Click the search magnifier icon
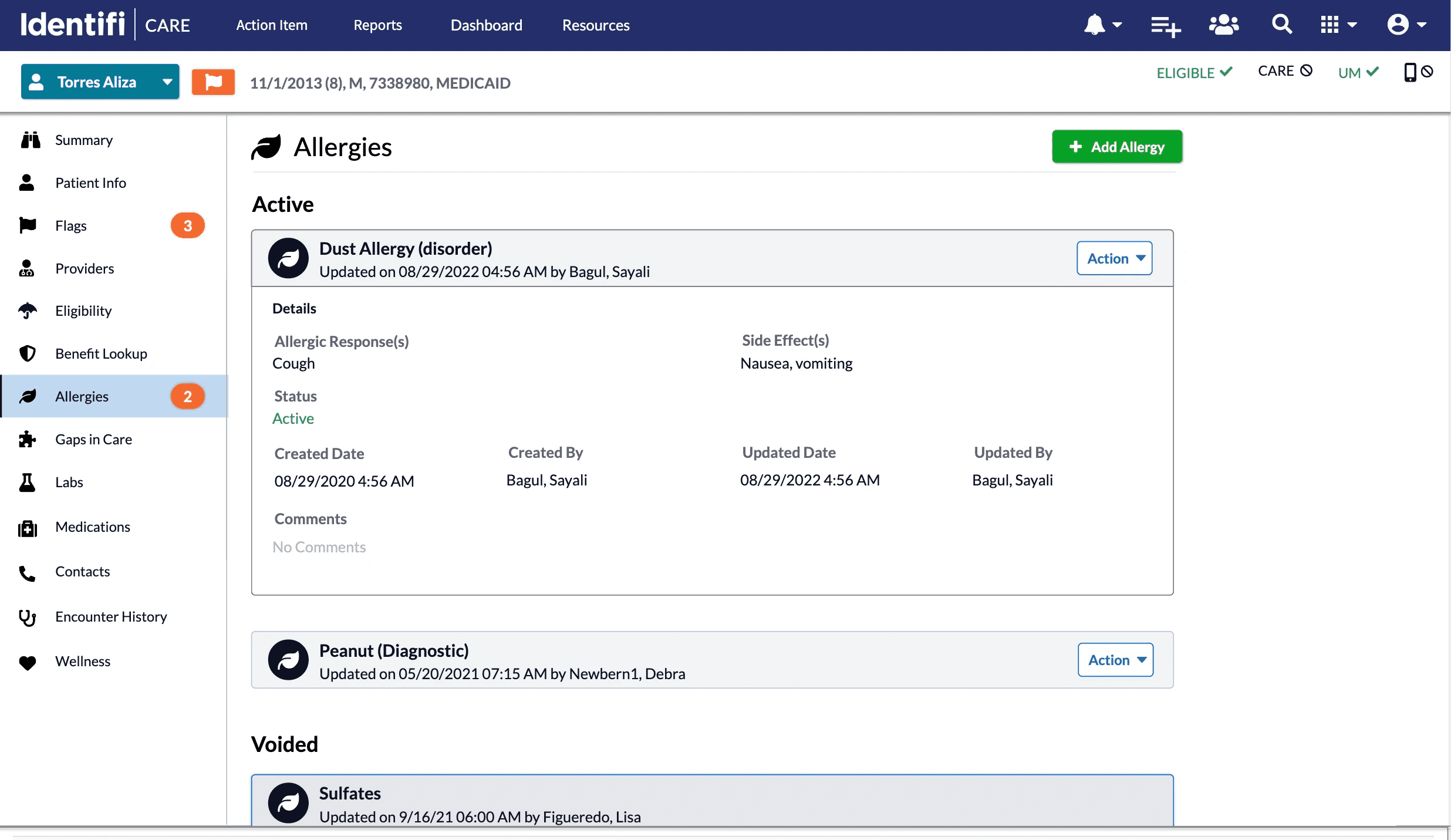 pos(1281,25)
